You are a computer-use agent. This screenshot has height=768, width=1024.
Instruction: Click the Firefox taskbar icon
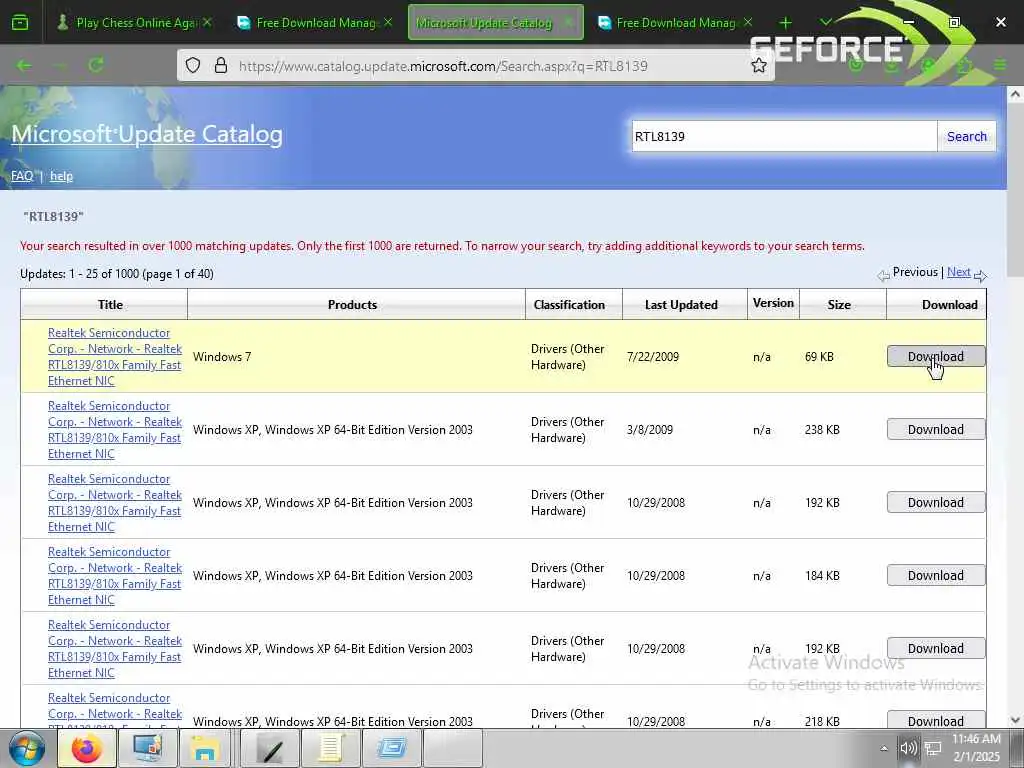tap(87, 748)
